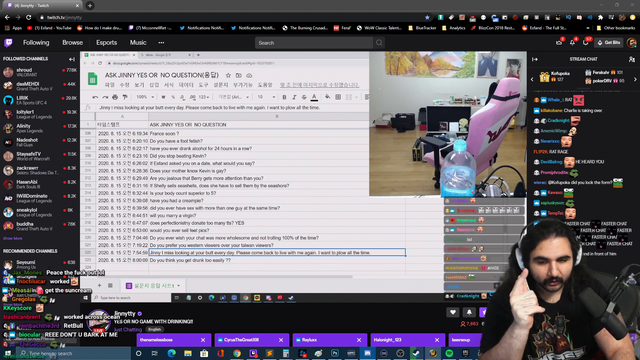Open the text color picker in Sheets

click(x=314, y=97)
